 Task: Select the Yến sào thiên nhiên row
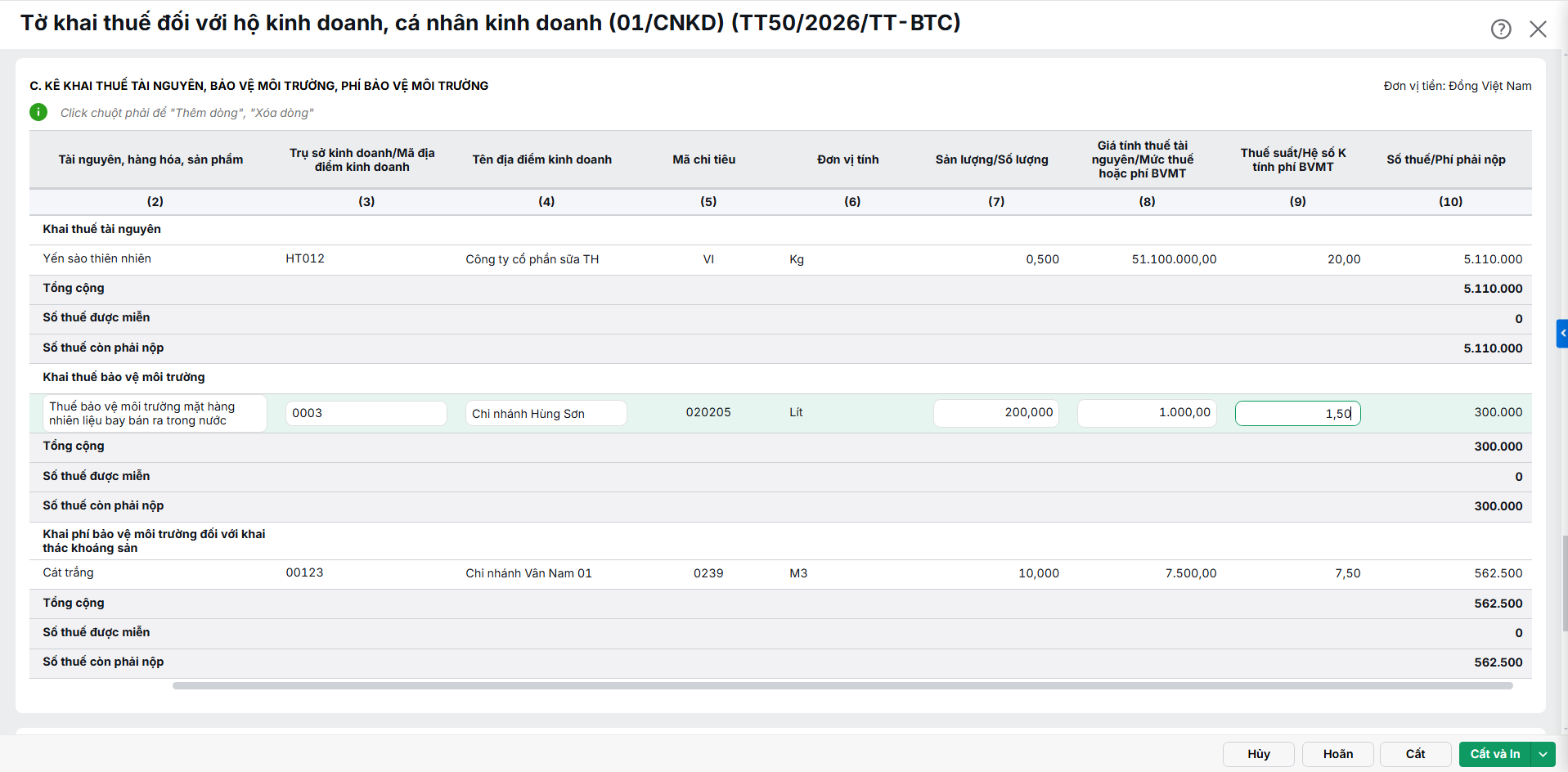pos(780,259)
